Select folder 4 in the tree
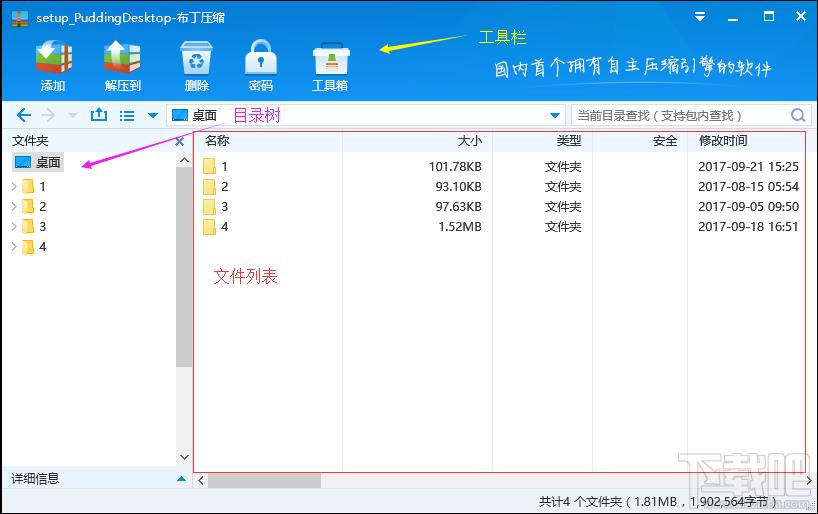This screenshot has height=514, width=818. pyautogui.click(x=34, y=247)
